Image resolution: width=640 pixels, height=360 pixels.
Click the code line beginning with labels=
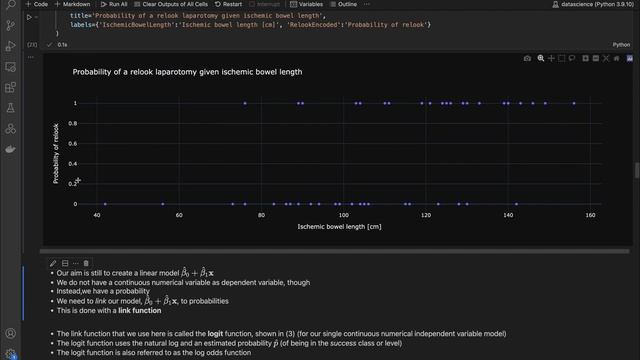250,25
